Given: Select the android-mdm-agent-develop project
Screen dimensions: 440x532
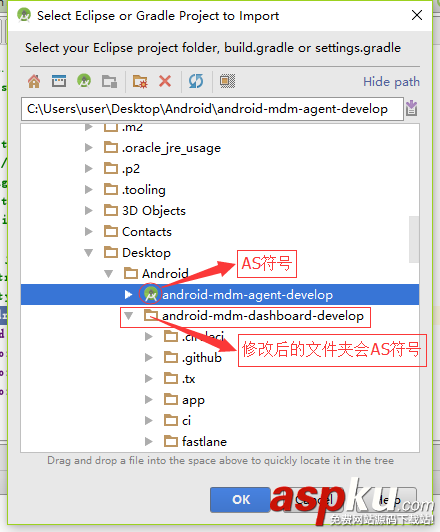Looking at the screenshot, I should coord(220,294).
